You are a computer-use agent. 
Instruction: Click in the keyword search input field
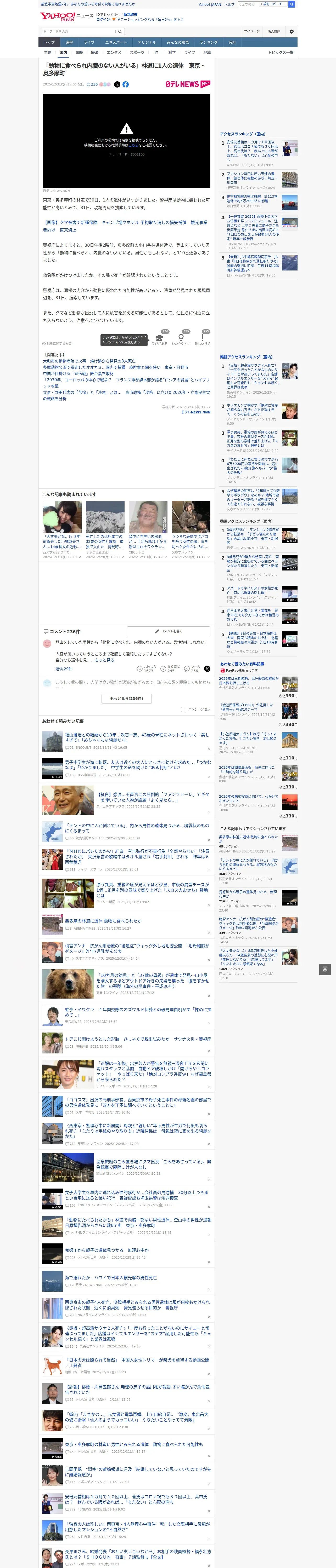79,32
